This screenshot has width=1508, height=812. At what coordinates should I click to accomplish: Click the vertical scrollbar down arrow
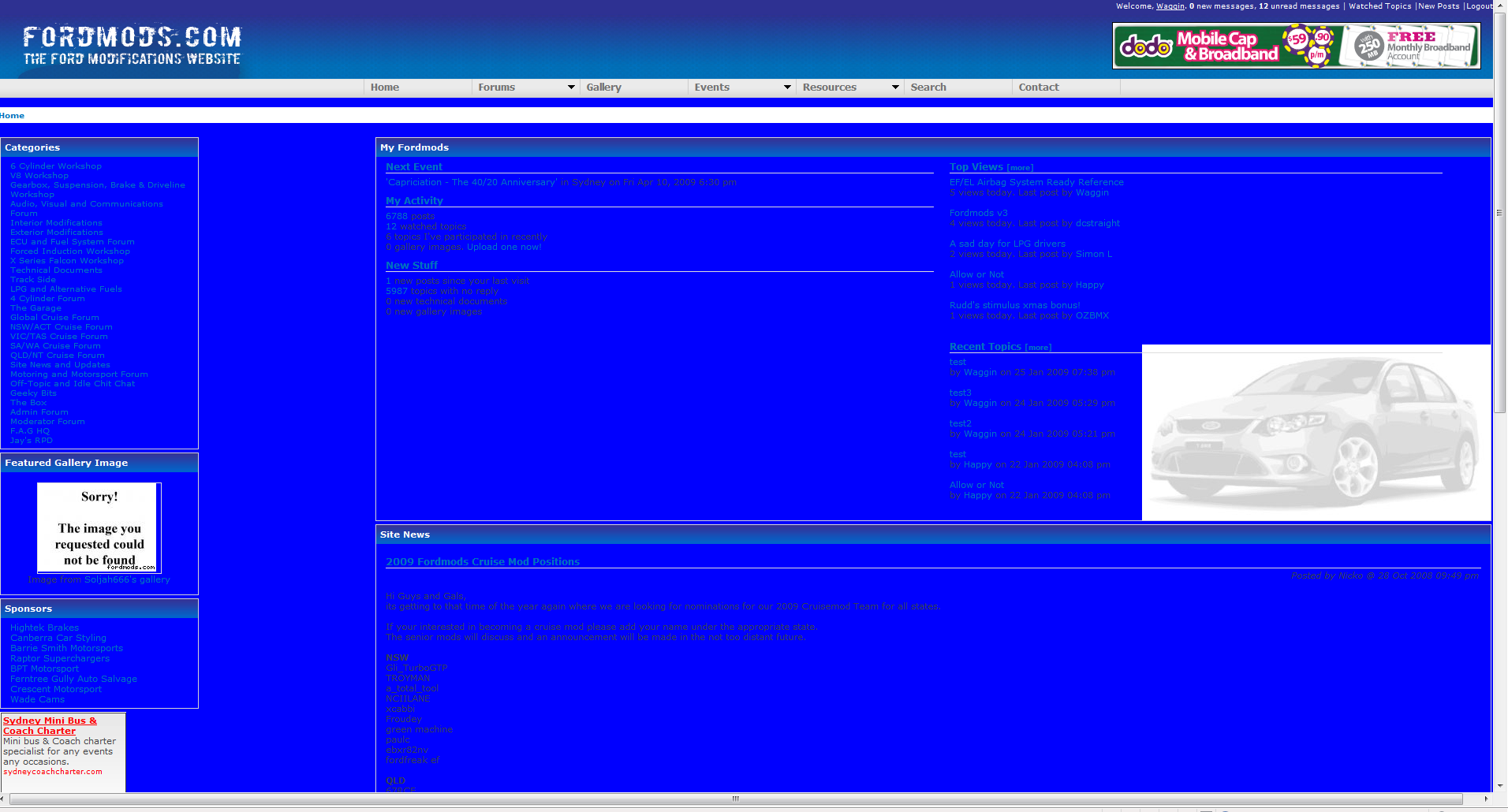click(x=1500, y=786)
